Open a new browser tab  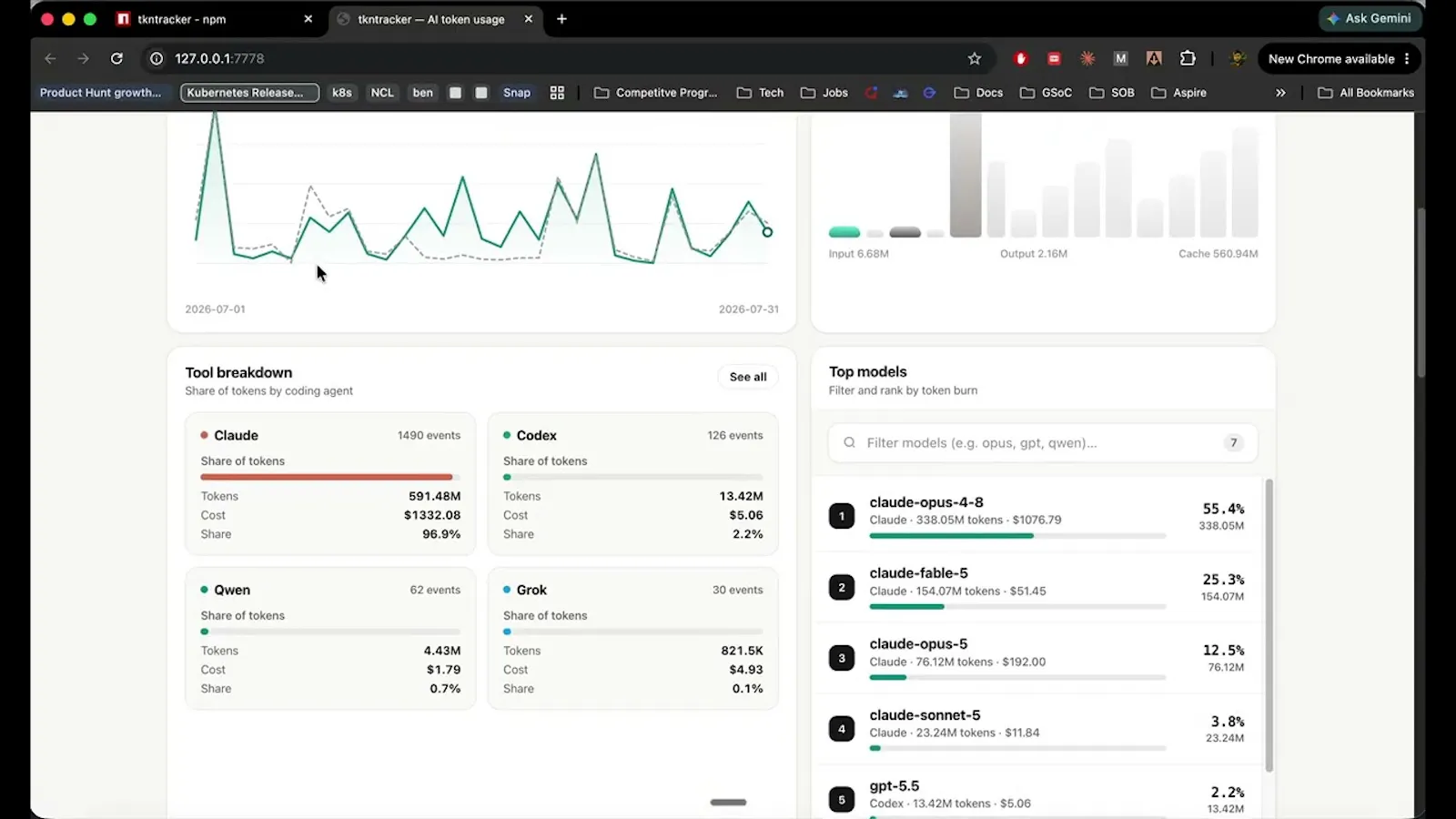pos(561,19)
